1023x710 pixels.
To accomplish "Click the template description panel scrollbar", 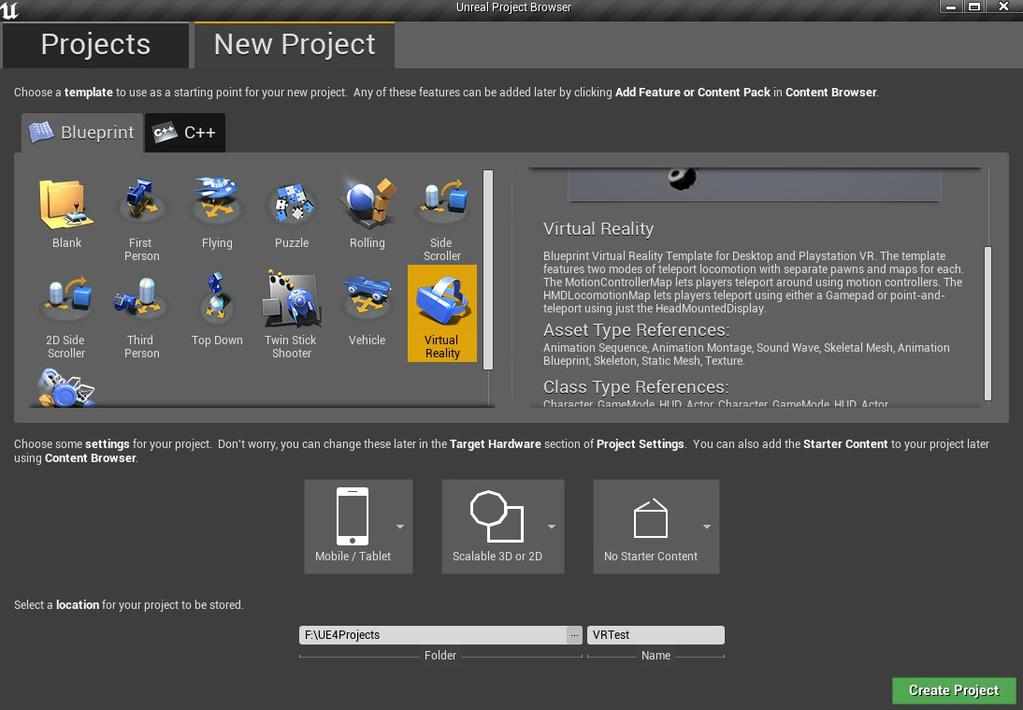I will (x=987, y=323).
